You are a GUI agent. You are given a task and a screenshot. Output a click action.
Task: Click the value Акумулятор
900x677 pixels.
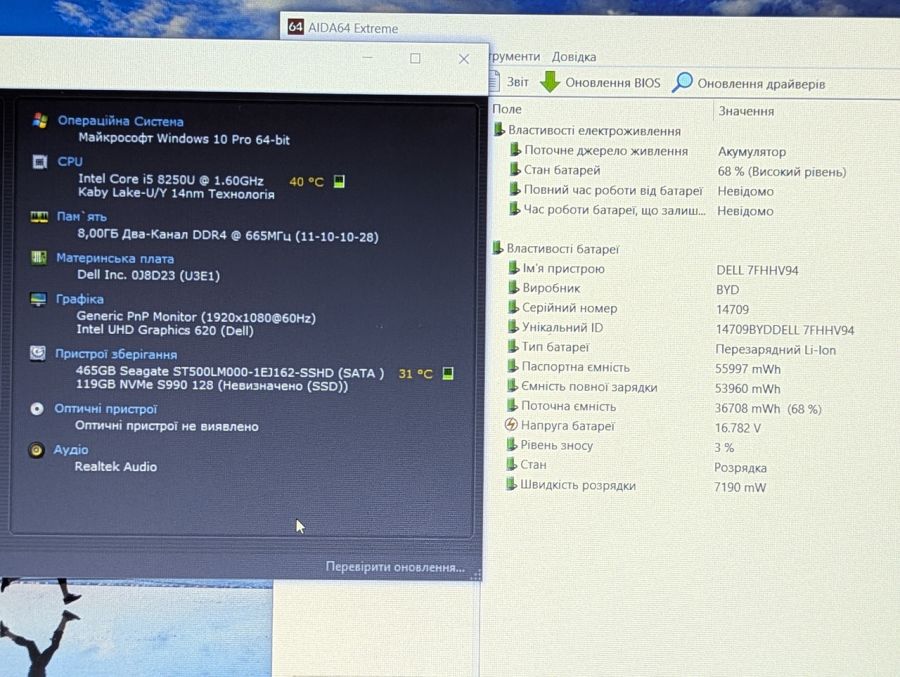(752, 152)
